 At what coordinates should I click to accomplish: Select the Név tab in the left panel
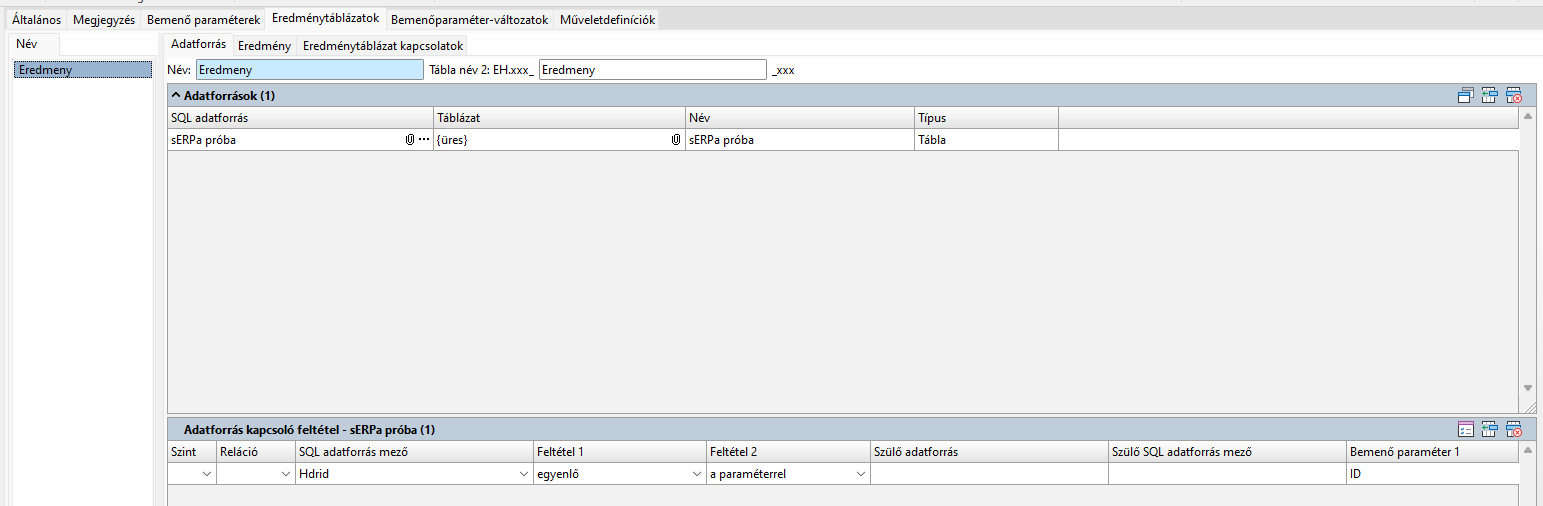(x=34, y=44)
